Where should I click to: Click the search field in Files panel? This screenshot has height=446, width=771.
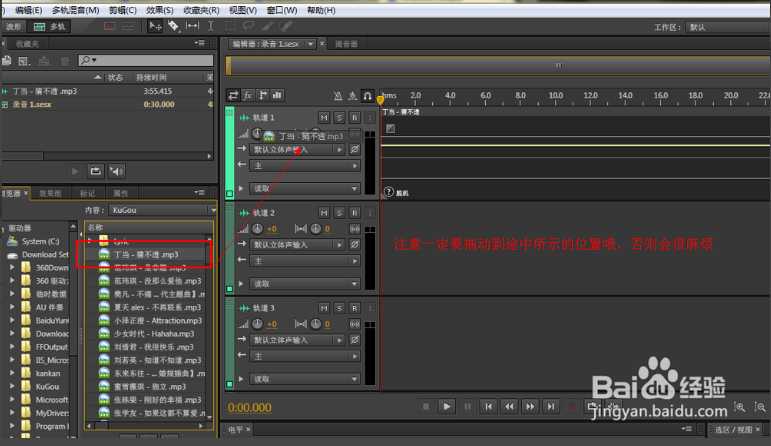tap(146, 60)
